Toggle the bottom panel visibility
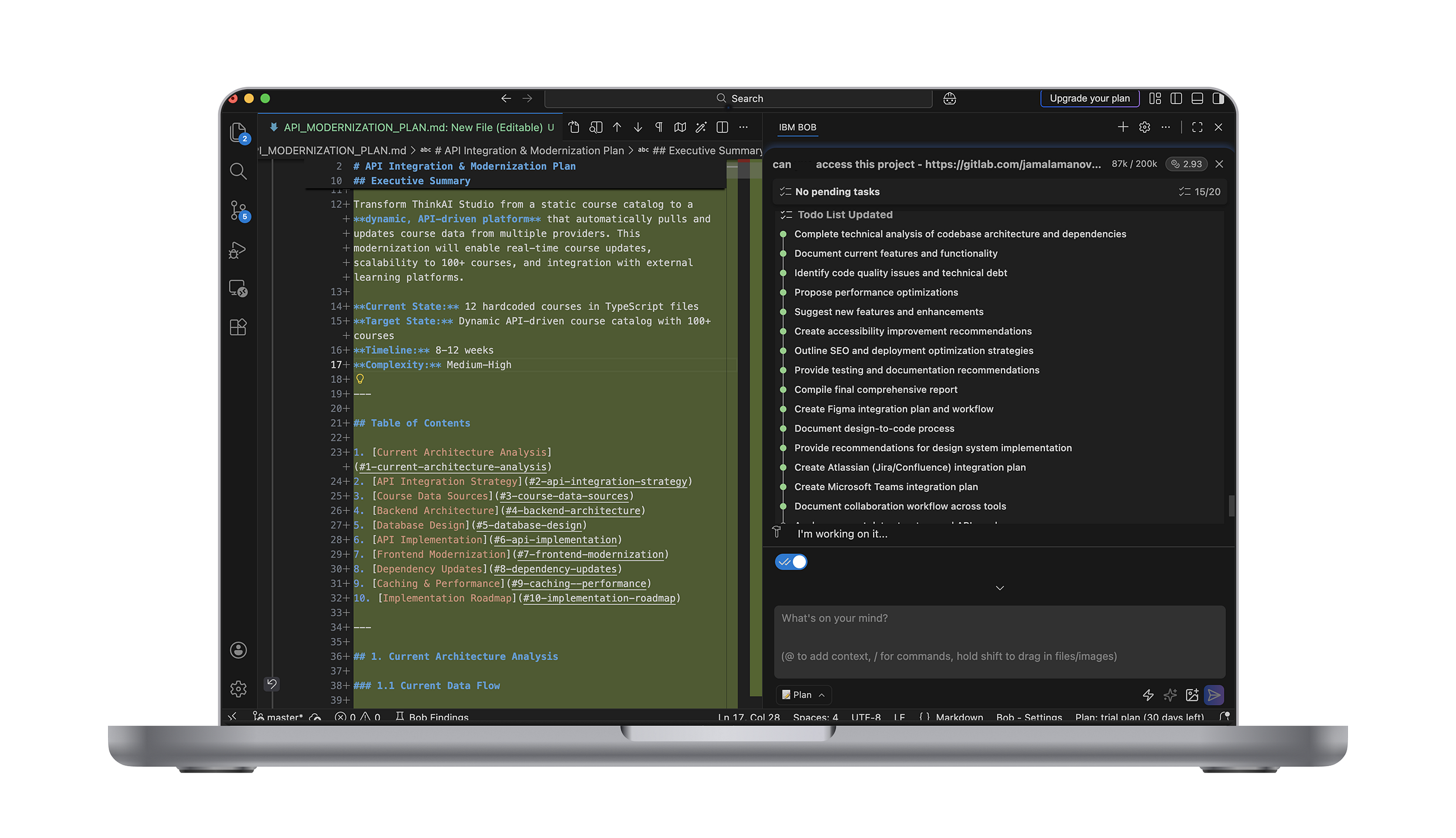This screenshot has width=1456, height=838. (x=1197, y=99)
